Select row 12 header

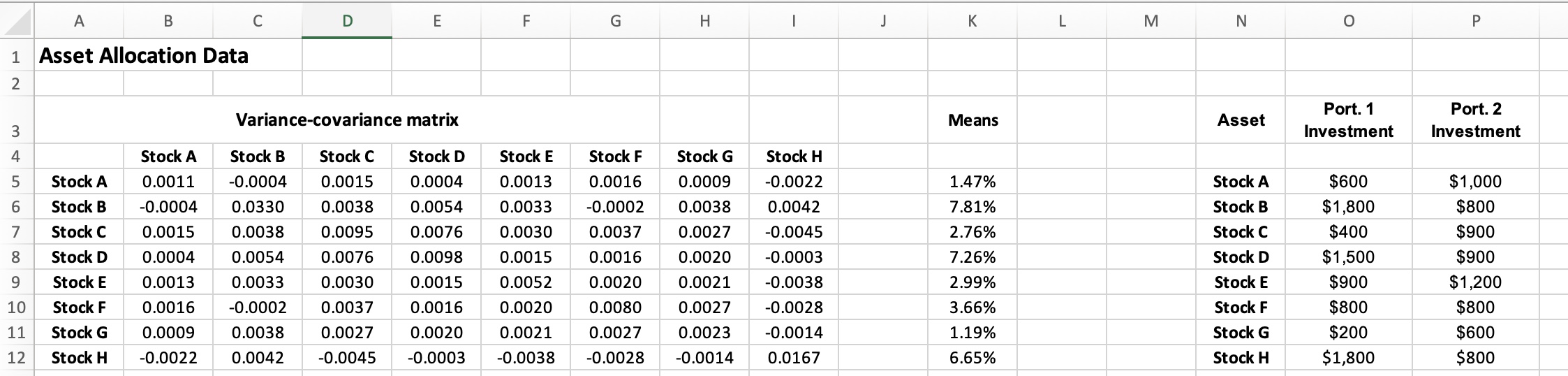click(17, 358)
